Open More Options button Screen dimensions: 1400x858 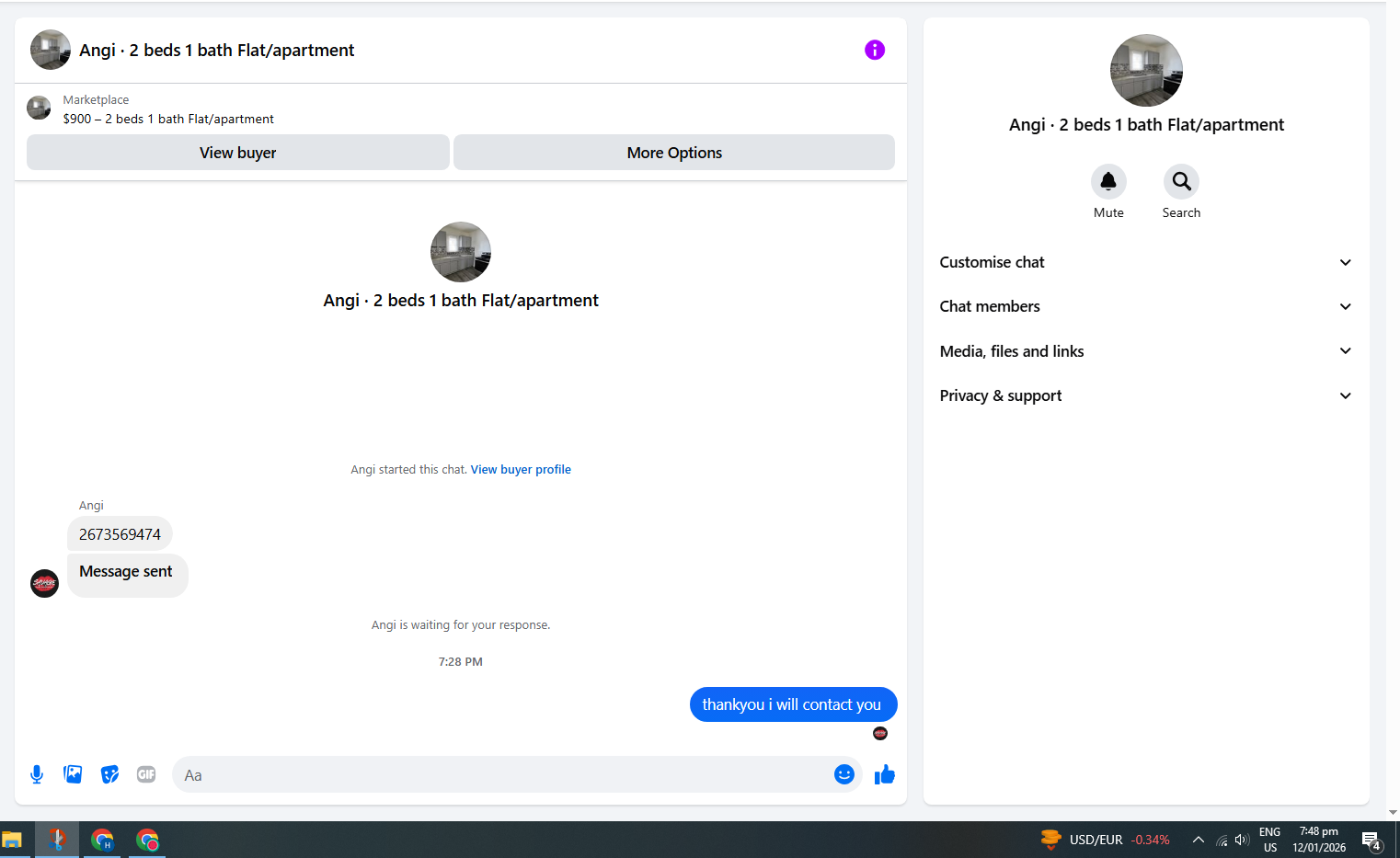pos(674,153)
